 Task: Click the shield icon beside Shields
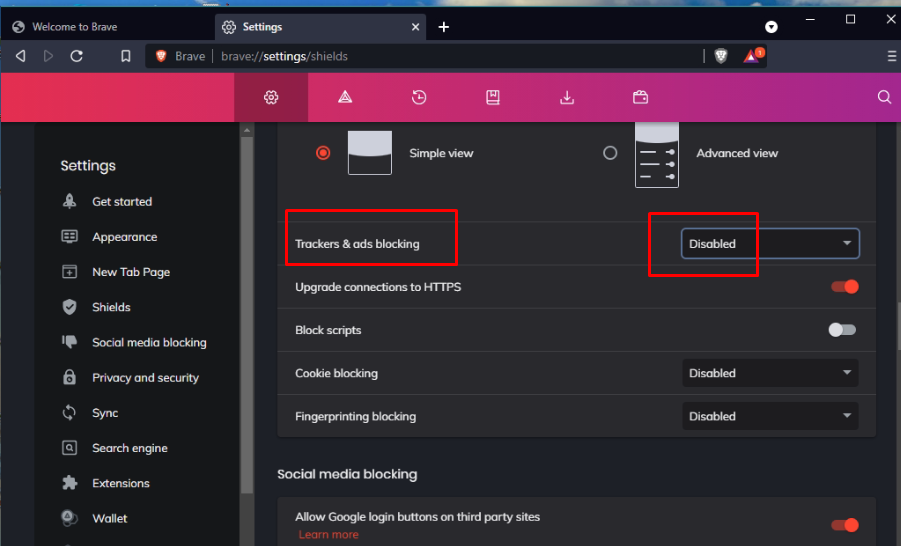click(x=70, y=307)
